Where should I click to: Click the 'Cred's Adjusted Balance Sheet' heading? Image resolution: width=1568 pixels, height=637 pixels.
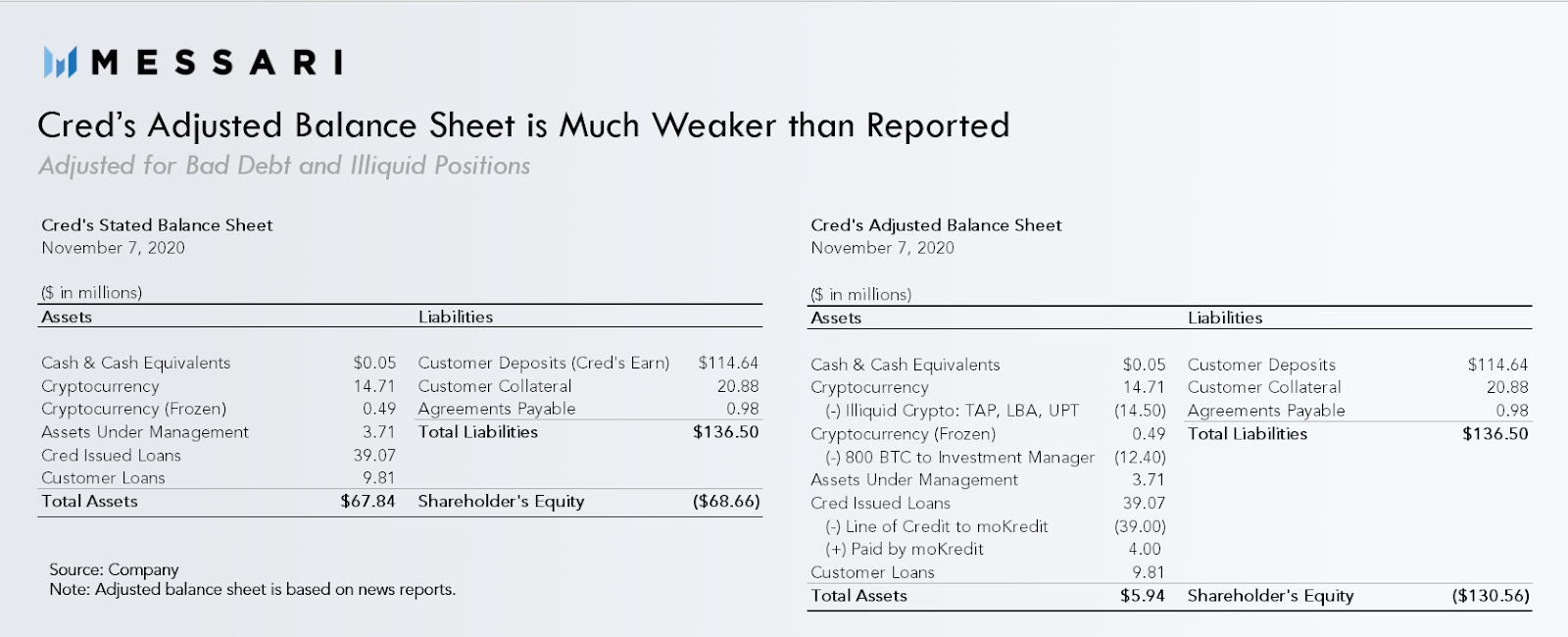936,224
